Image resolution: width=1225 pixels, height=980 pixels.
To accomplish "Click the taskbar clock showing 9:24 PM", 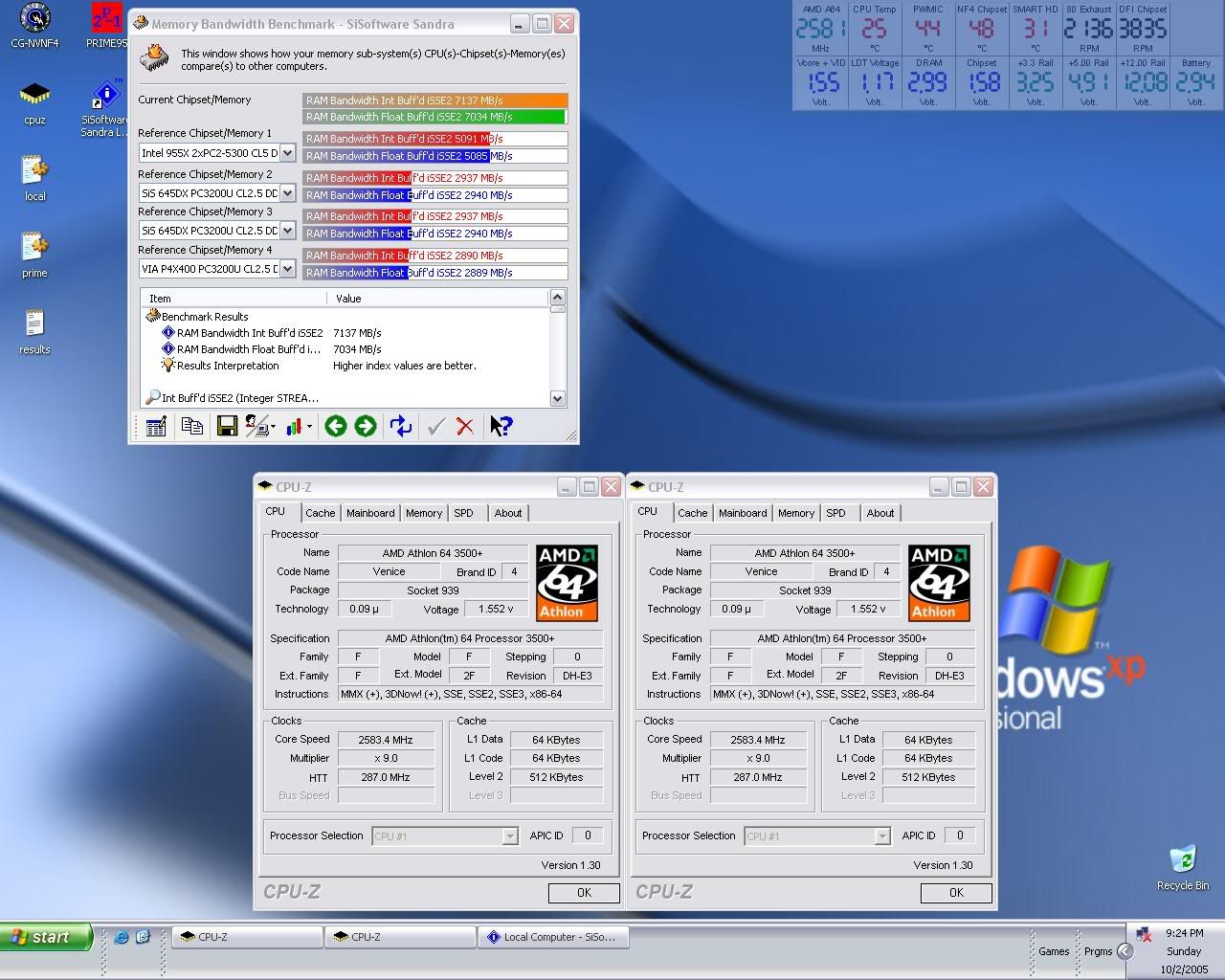I will (x=1185, y=933).
